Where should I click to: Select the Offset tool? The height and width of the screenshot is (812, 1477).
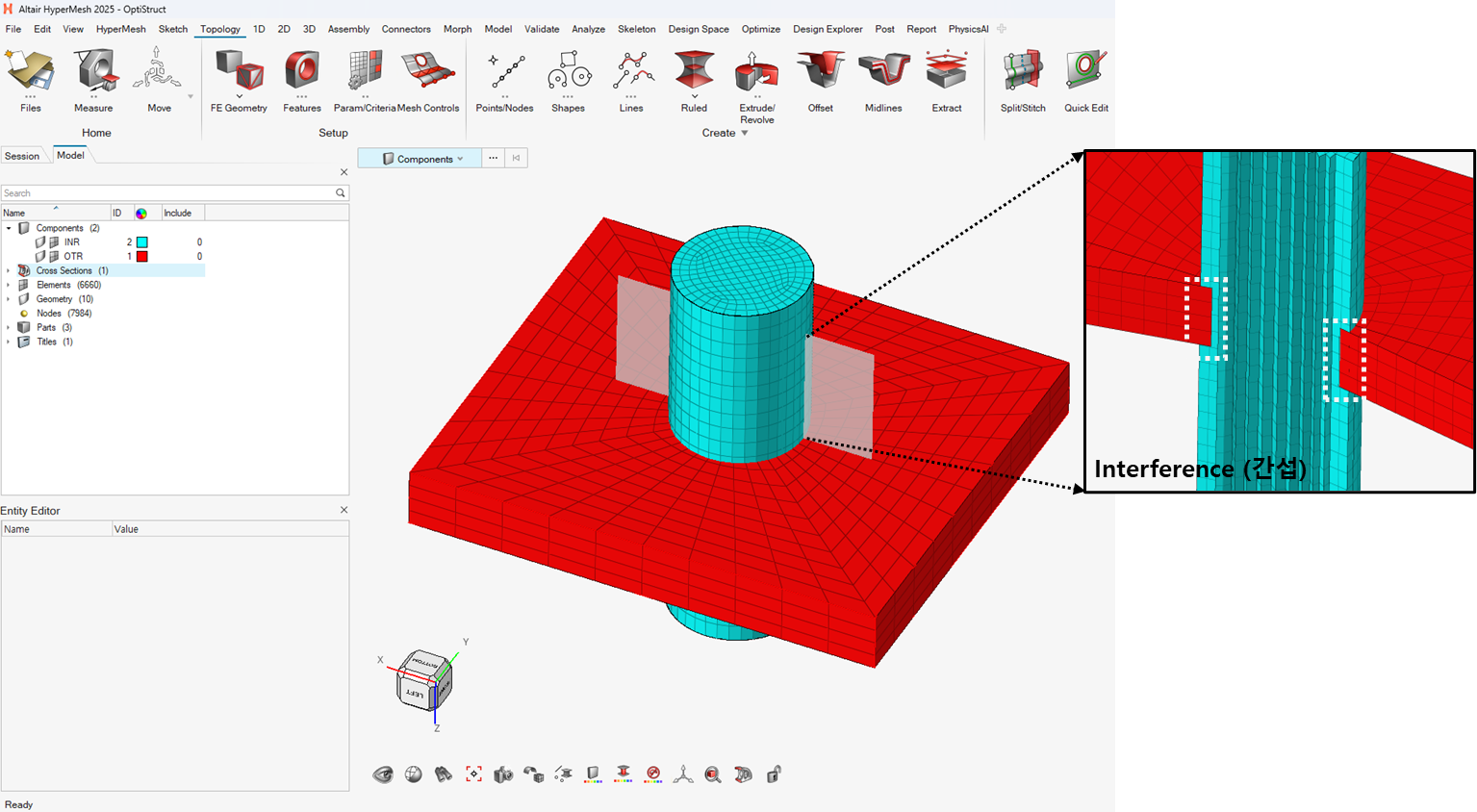pyautogui.click(x=821, y=81)
